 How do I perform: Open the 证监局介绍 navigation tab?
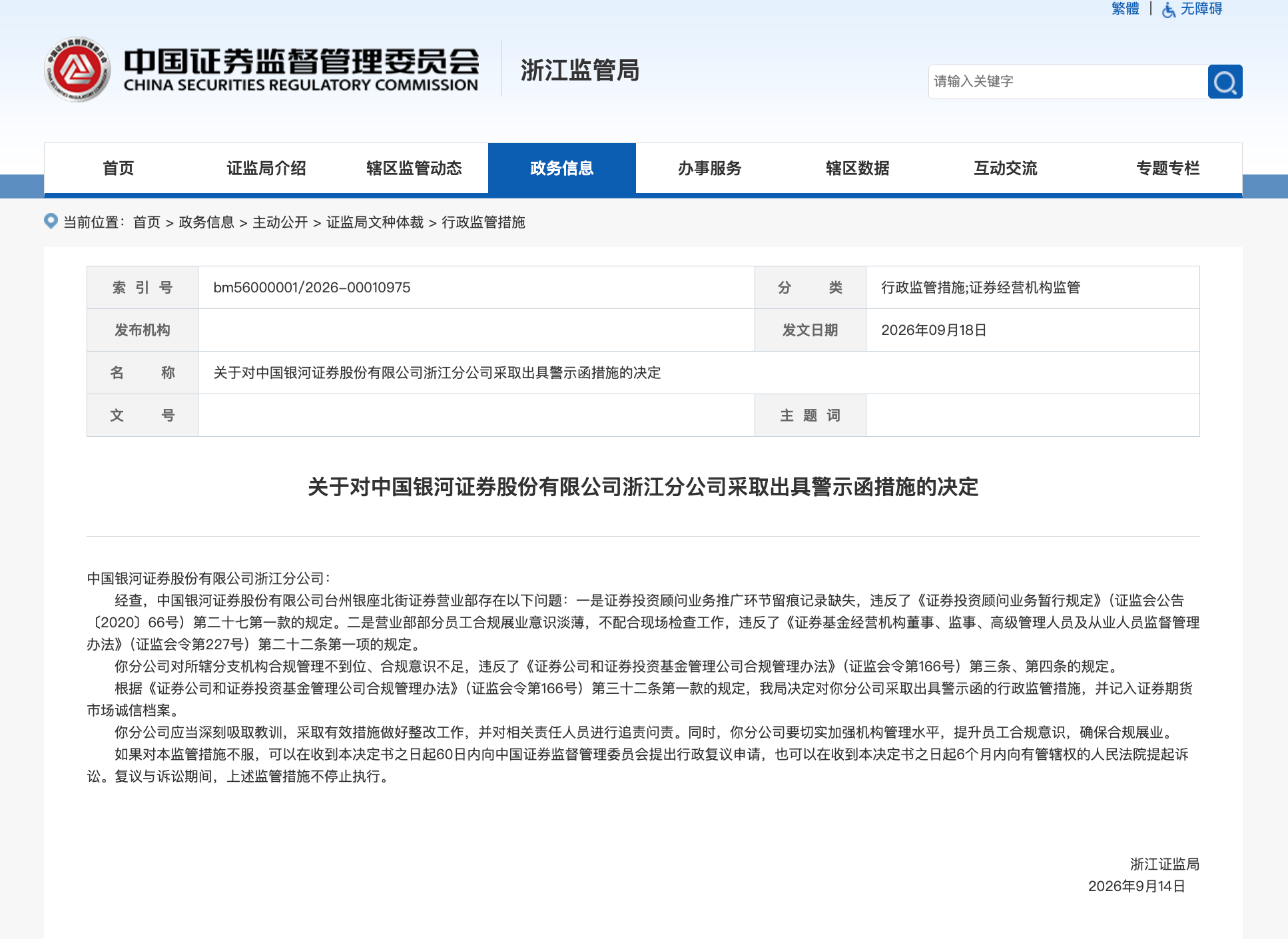click(x=266, y=168)
